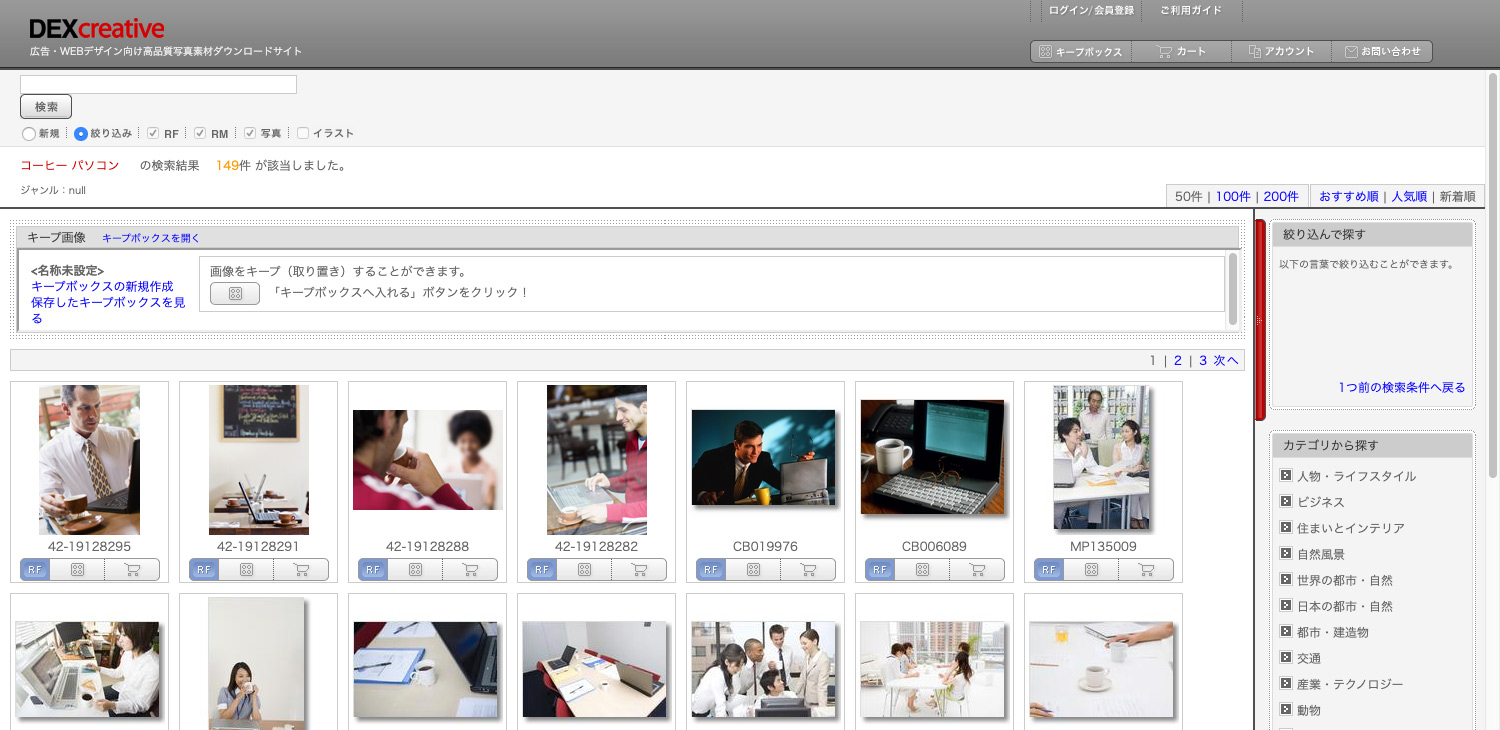Image resolution: width=1500 pixels, height=730 pixels.
Task: Click 1つ前の検索条件へ戻る link
Action: (1402, 387)
